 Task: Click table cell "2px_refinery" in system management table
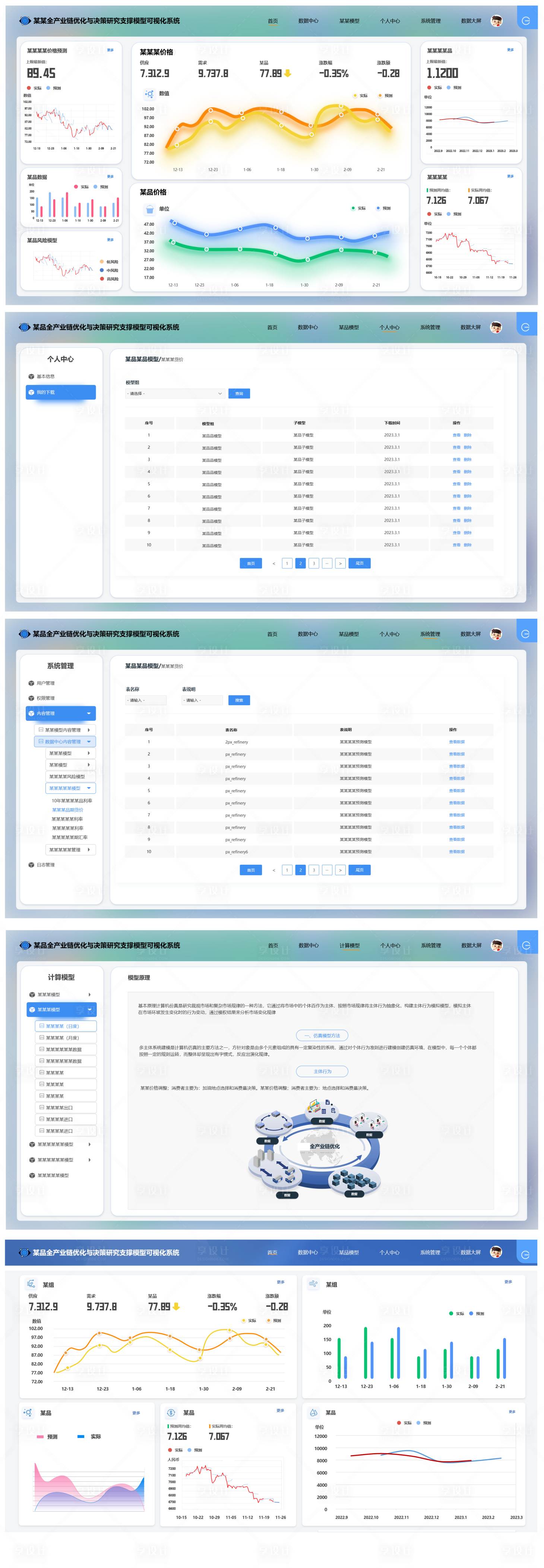click(x=237, y=742)
